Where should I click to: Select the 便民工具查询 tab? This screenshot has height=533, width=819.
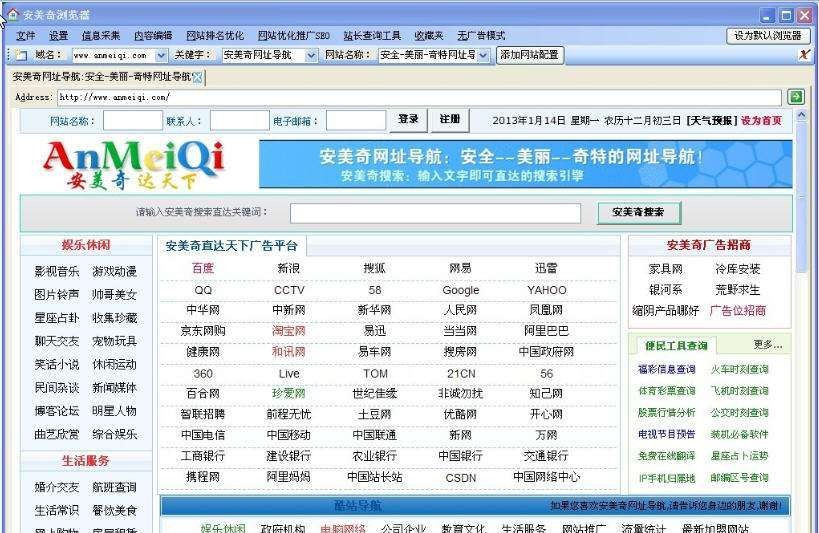676,345
